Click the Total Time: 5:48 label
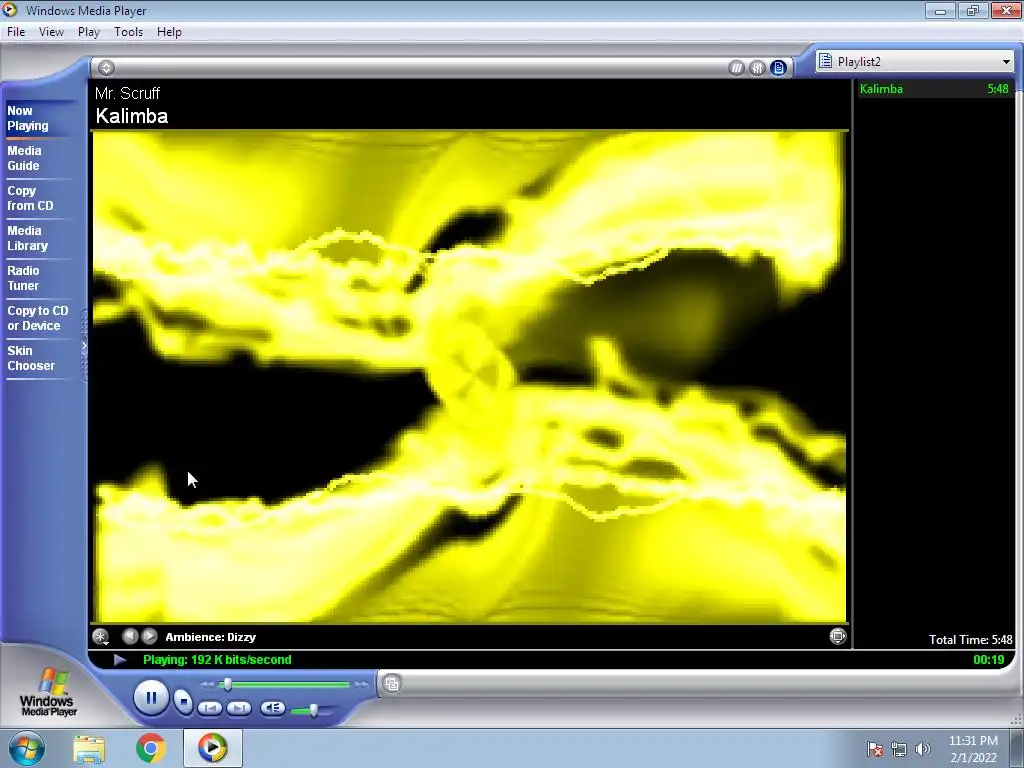The image size is (1024, 768). 970,640
